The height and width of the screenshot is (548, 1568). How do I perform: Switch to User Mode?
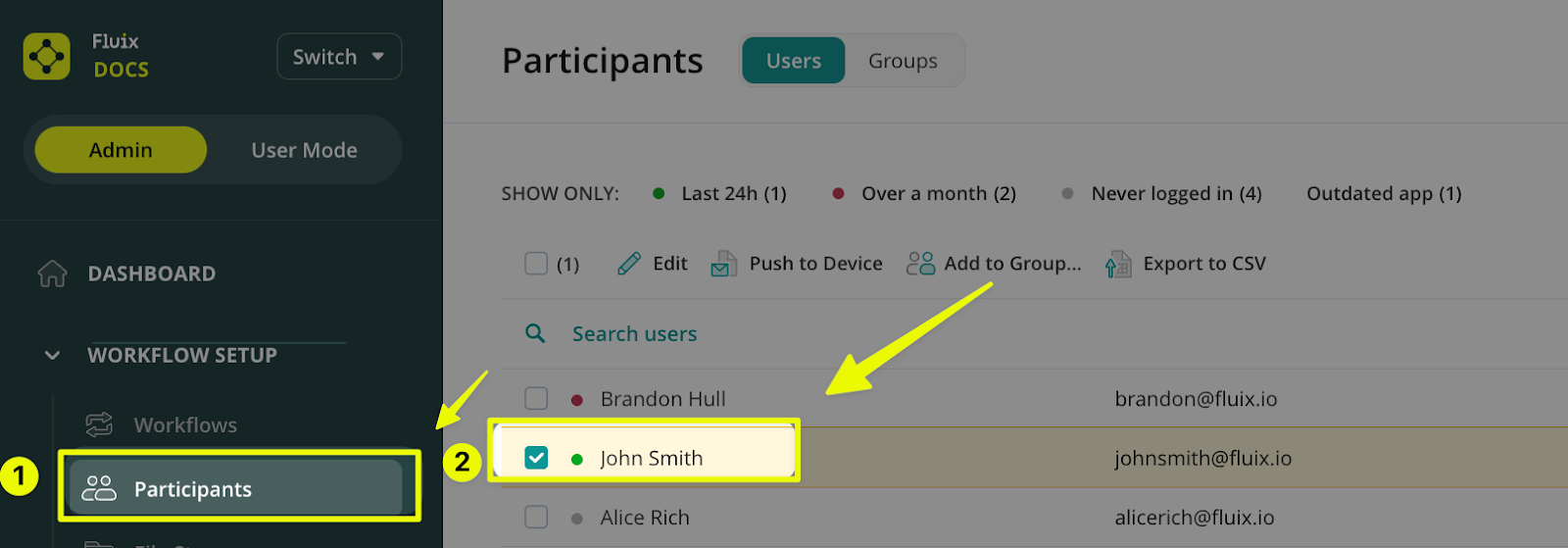[x=304, y=150]
